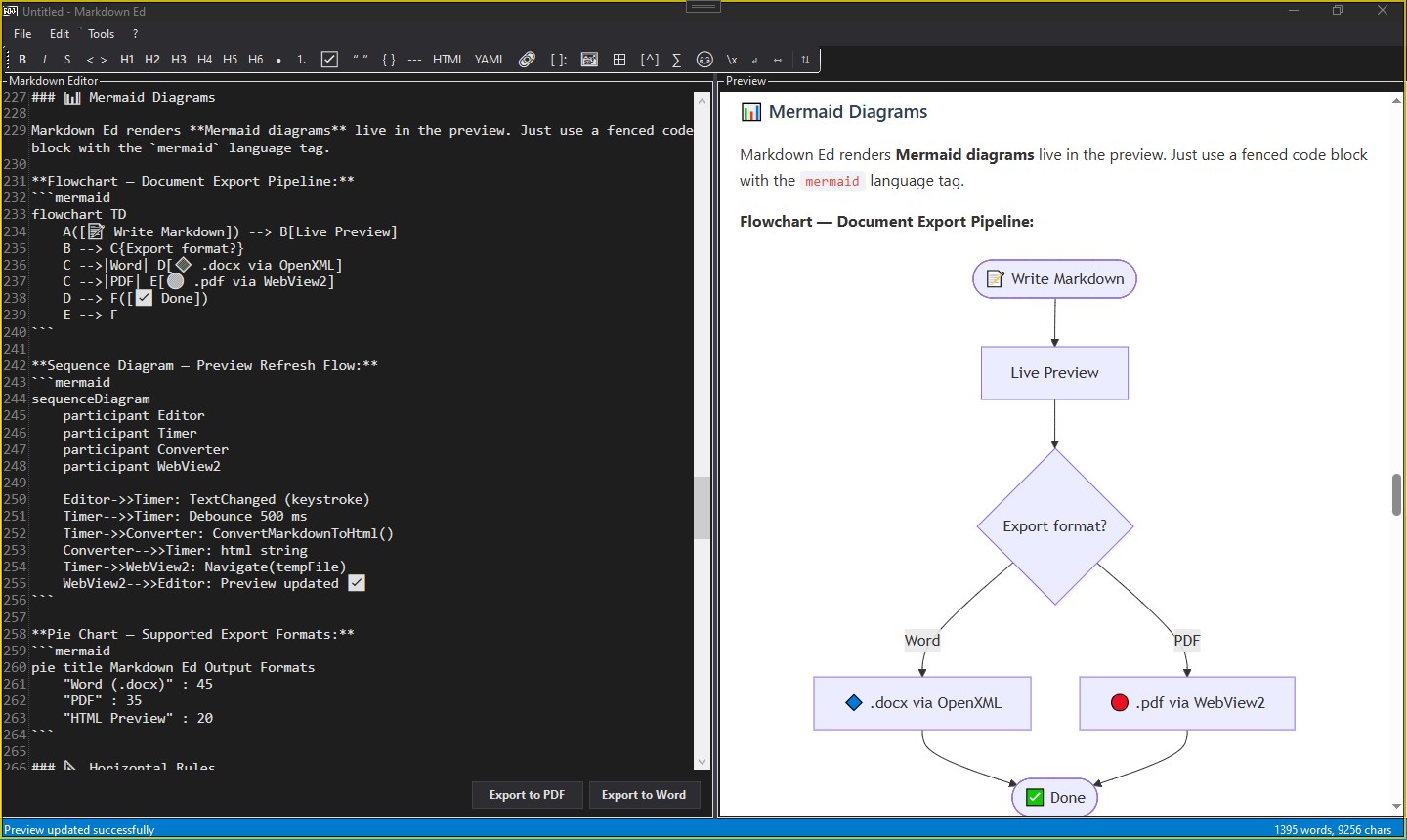This screenshot has width=1407, height=840.
Task: Open emoji picker smiley icon
Action: pyautogui.click(x=704, y=60)
